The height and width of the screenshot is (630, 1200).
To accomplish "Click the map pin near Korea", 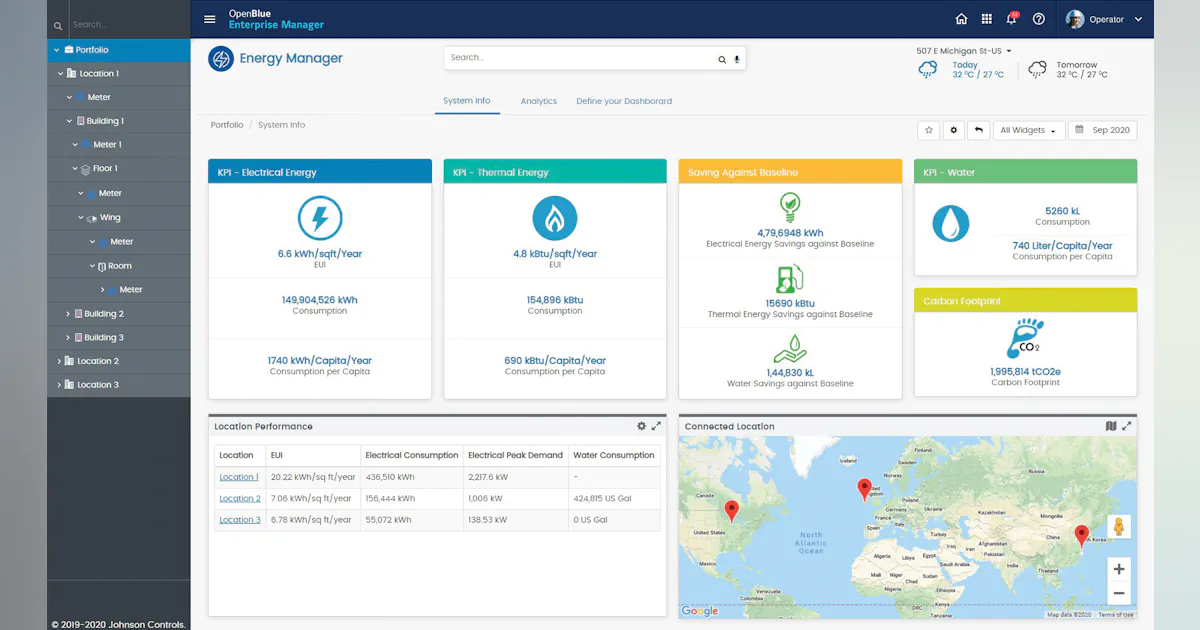I will click(x=1081, y=535).
